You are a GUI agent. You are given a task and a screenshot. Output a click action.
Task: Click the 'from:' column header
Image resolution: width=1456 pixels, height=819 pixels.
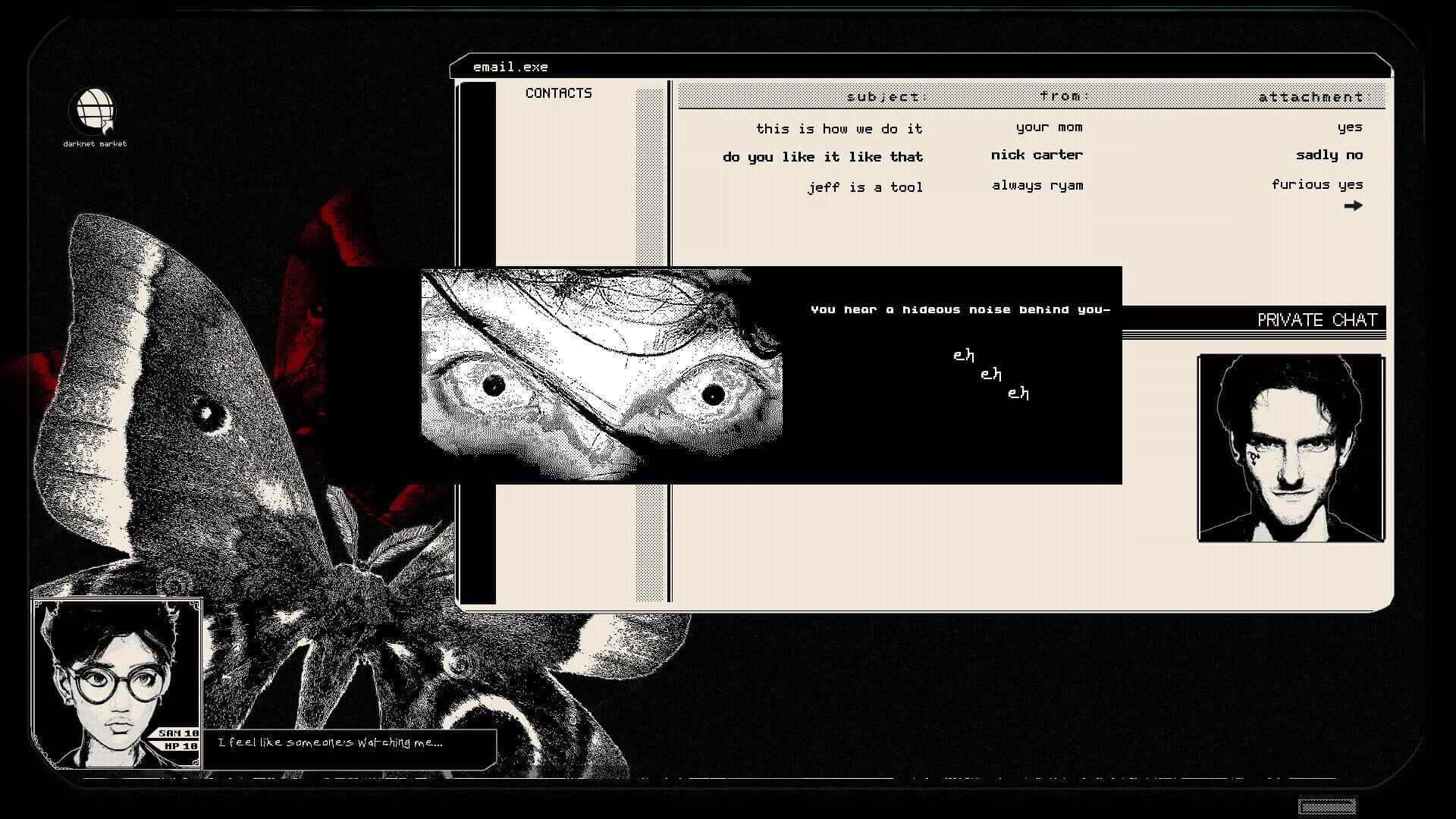(x=1064, y=96)
